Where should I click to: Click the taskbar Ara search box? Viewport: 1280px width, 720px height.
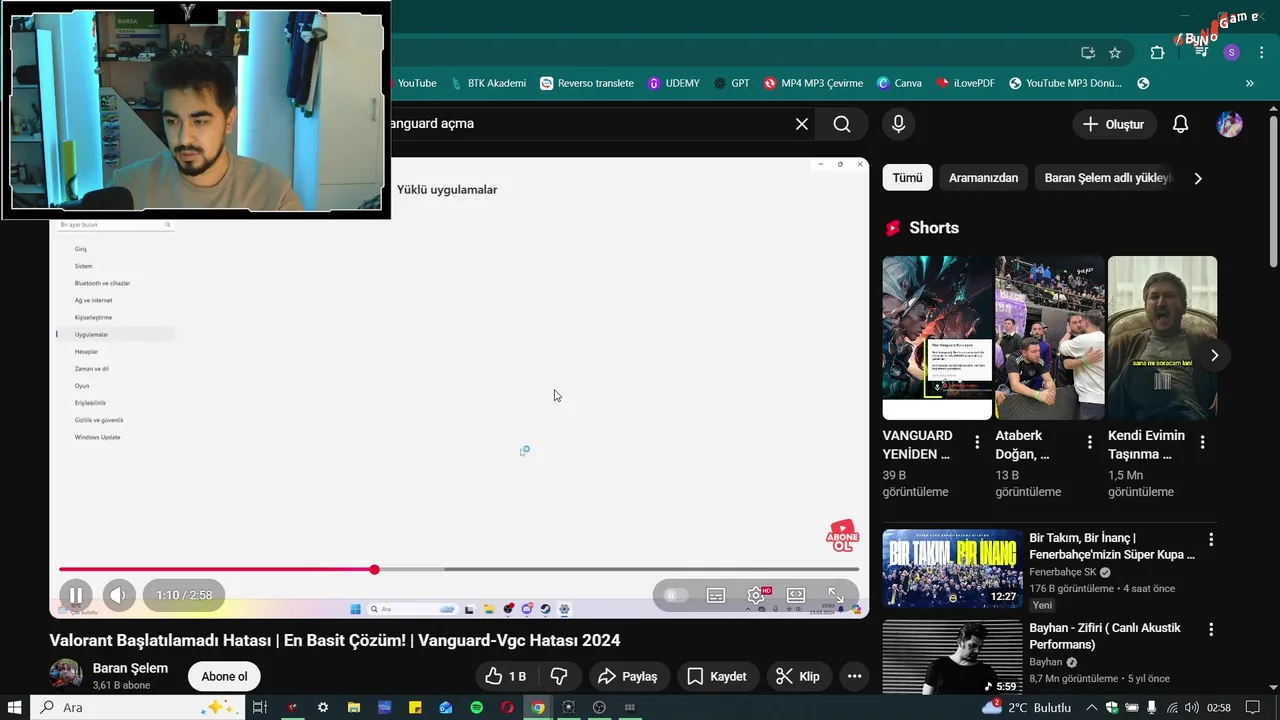137,707
